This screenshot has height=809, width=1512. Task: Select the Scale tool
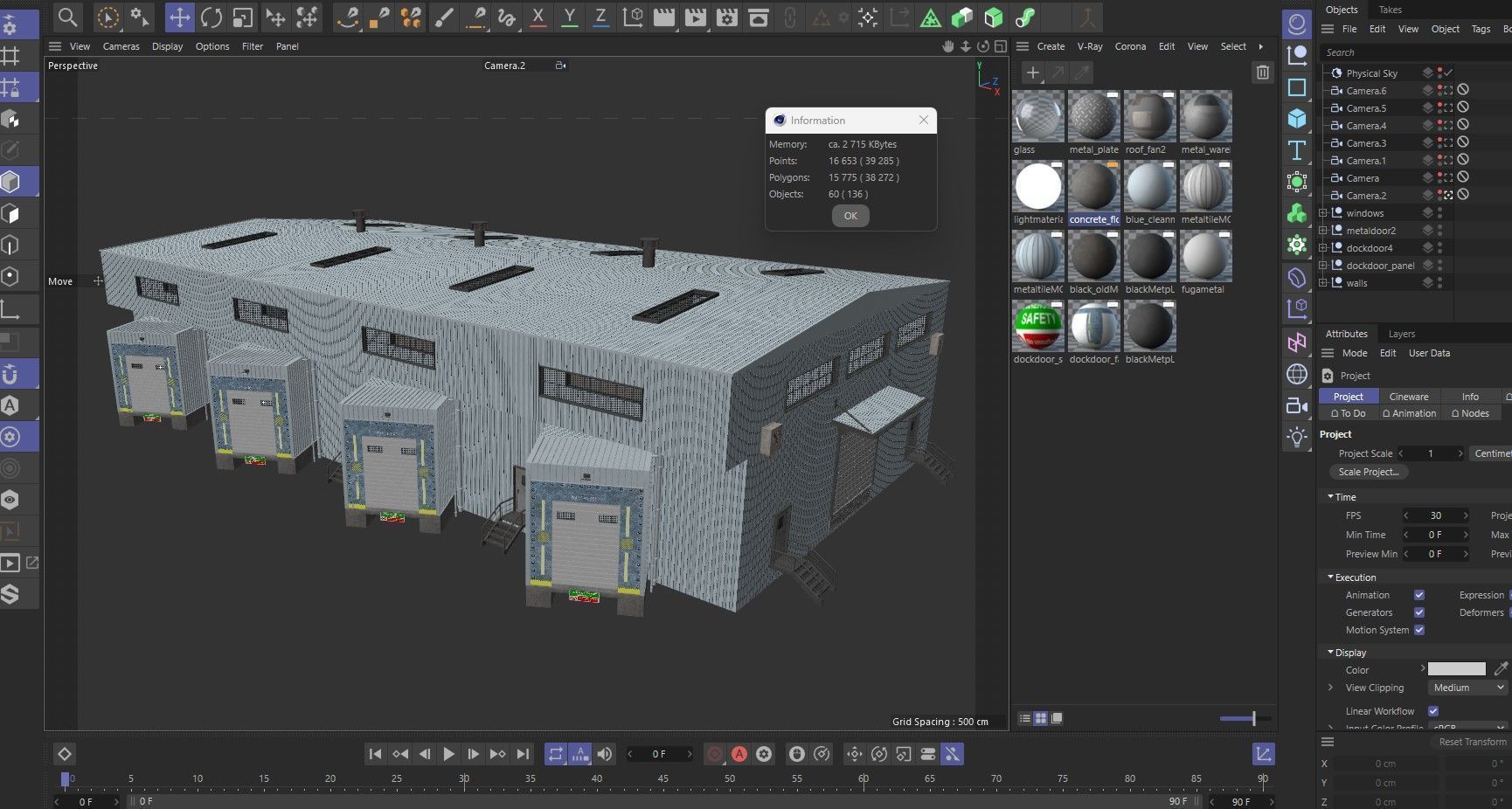point(243,17)
